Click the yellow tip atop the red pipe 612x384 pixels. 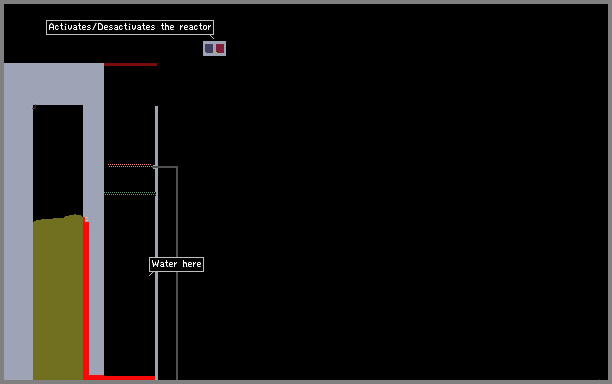click(86, 219)
